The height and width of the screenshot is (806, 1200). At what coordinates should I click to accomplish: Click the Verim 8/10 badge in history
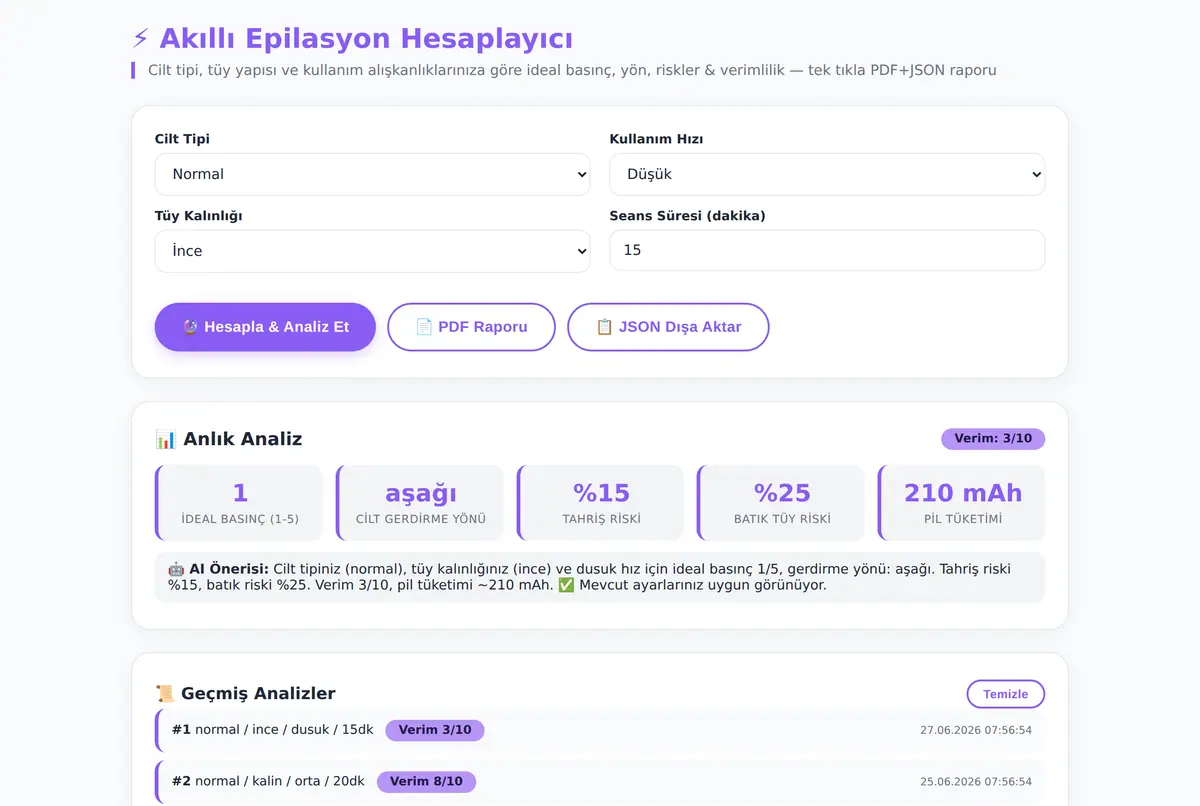coord(427,781)
